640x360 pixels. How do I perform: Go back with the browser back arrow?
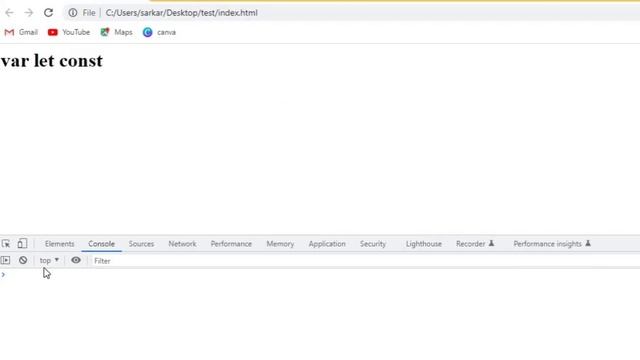[9, 13]
